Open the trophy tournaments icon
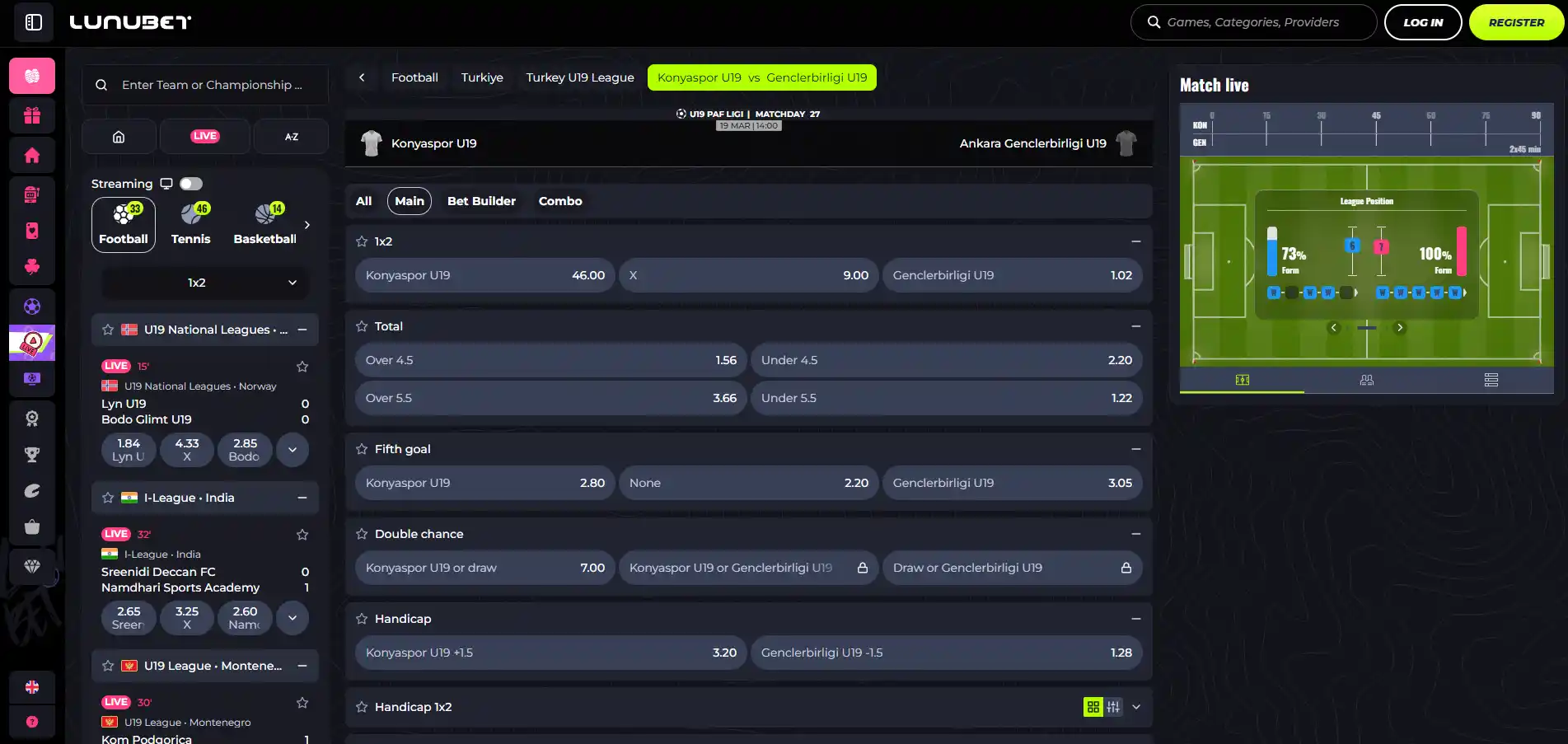Screen dimensions: 1568x744 [x=32, y=455]
